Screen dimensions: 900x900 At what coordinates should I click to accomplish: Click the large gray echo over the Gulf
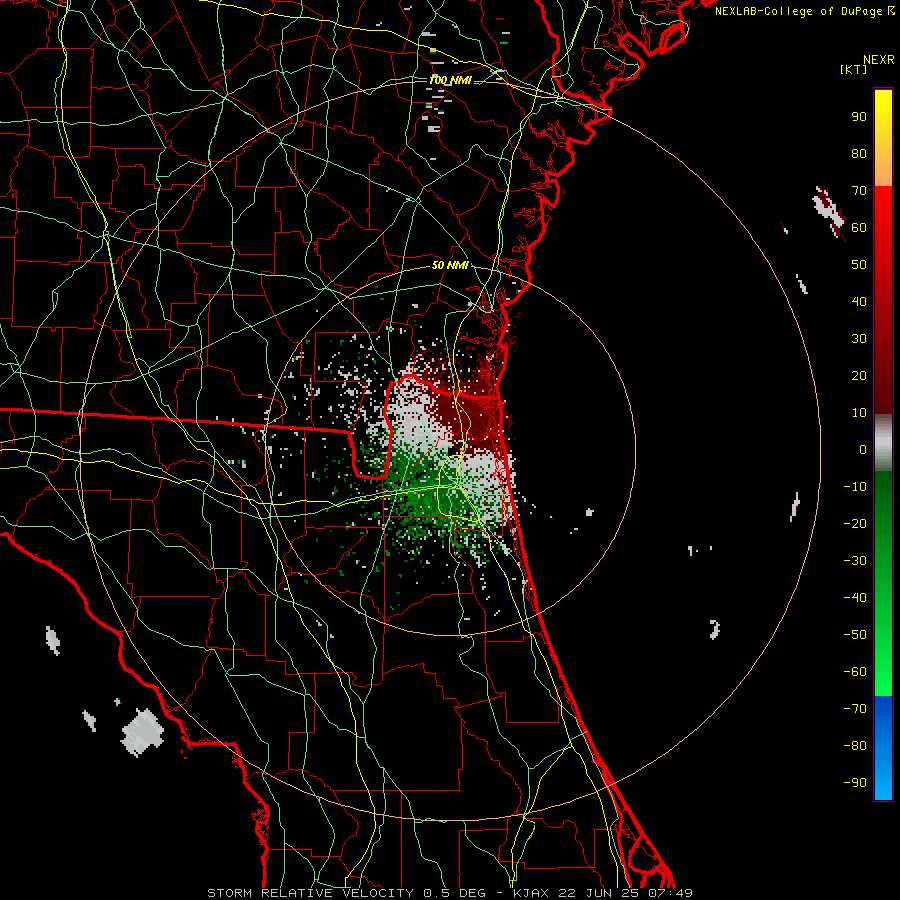coord(142,732)
